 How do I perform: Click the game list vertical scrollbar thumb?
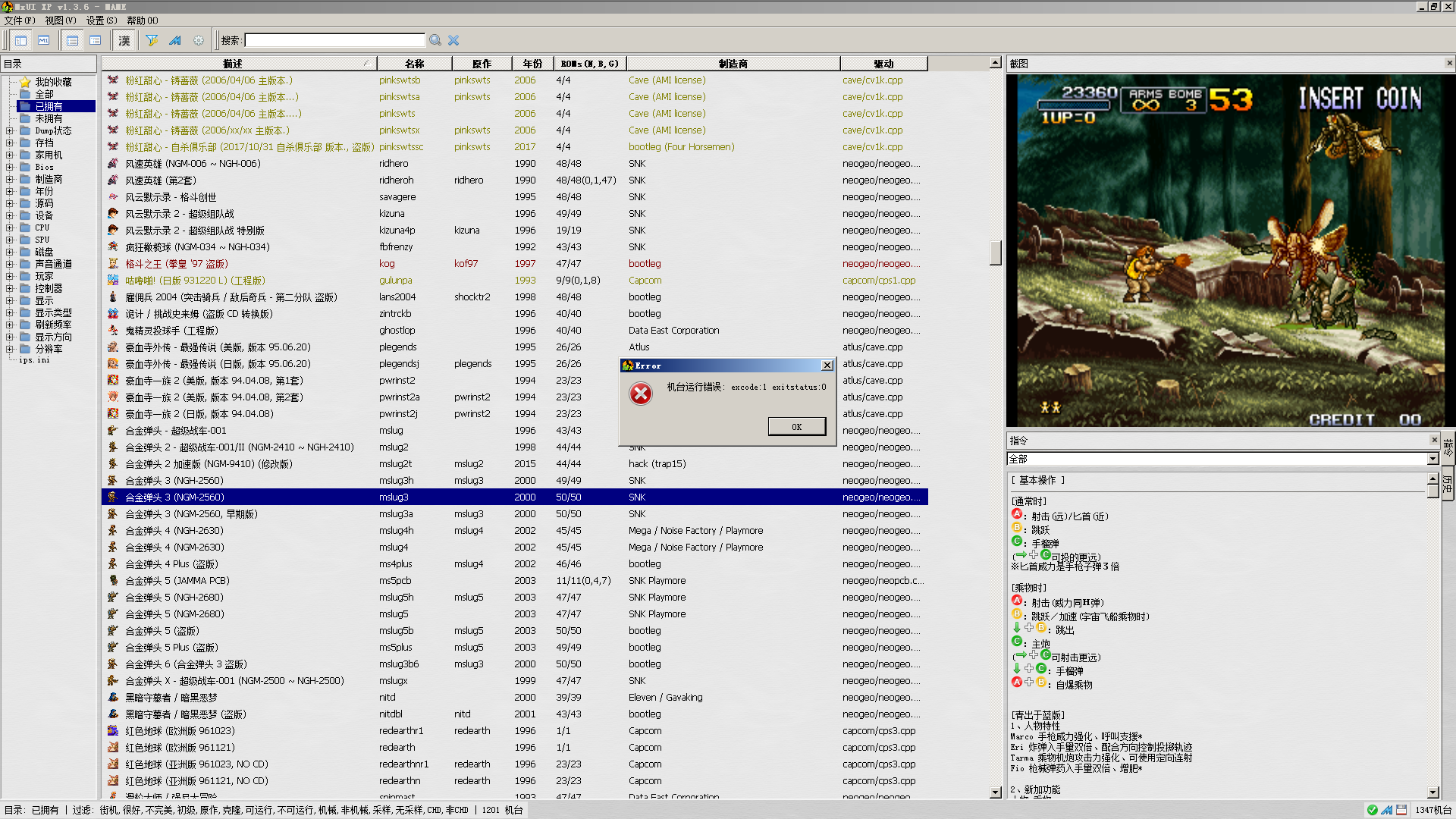[x=996, y=253]
